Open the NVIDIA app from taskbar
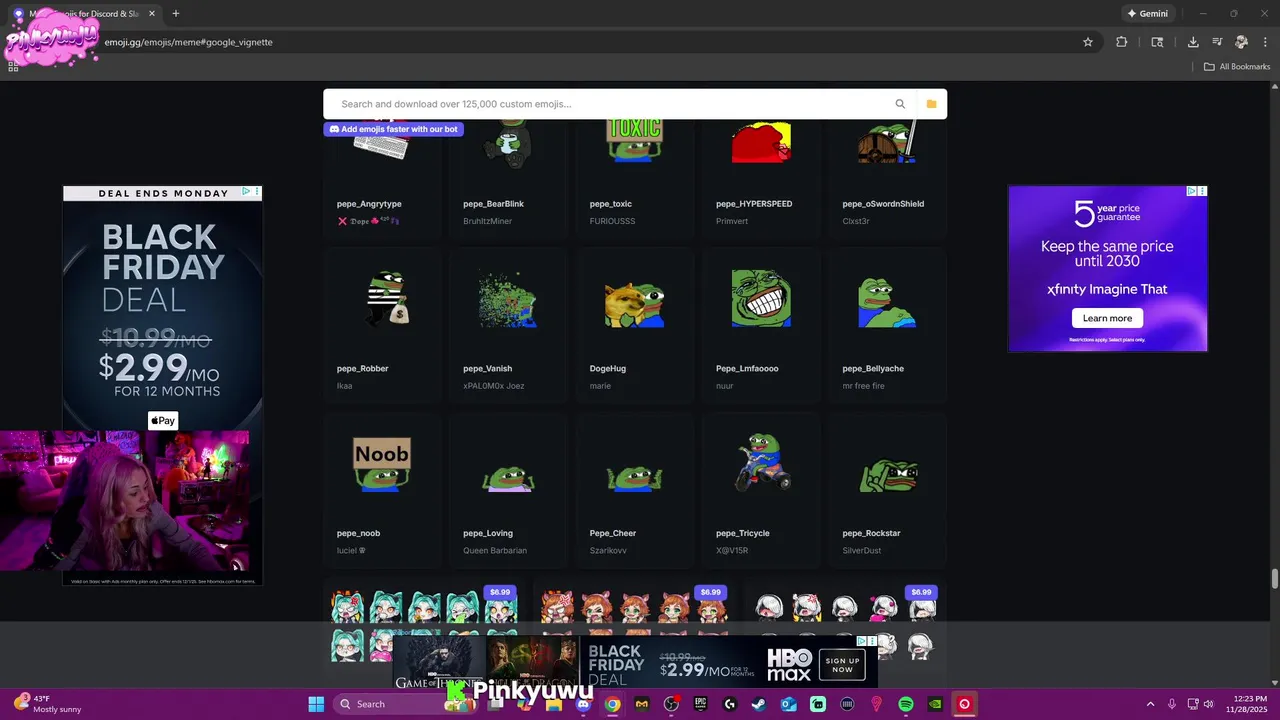This screenshot has width=1280, height=720. click(935, 704)
